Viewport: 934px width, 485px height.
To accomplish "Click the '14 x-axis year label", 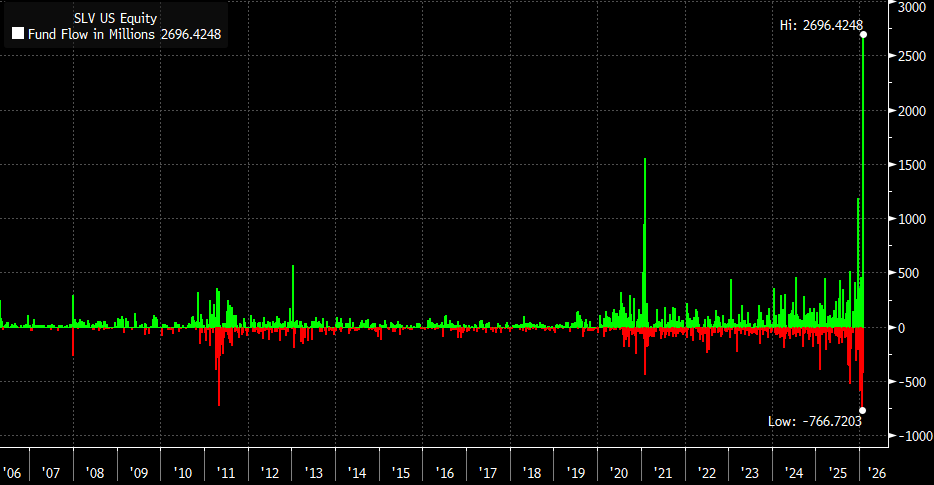I will click(356, 473).
